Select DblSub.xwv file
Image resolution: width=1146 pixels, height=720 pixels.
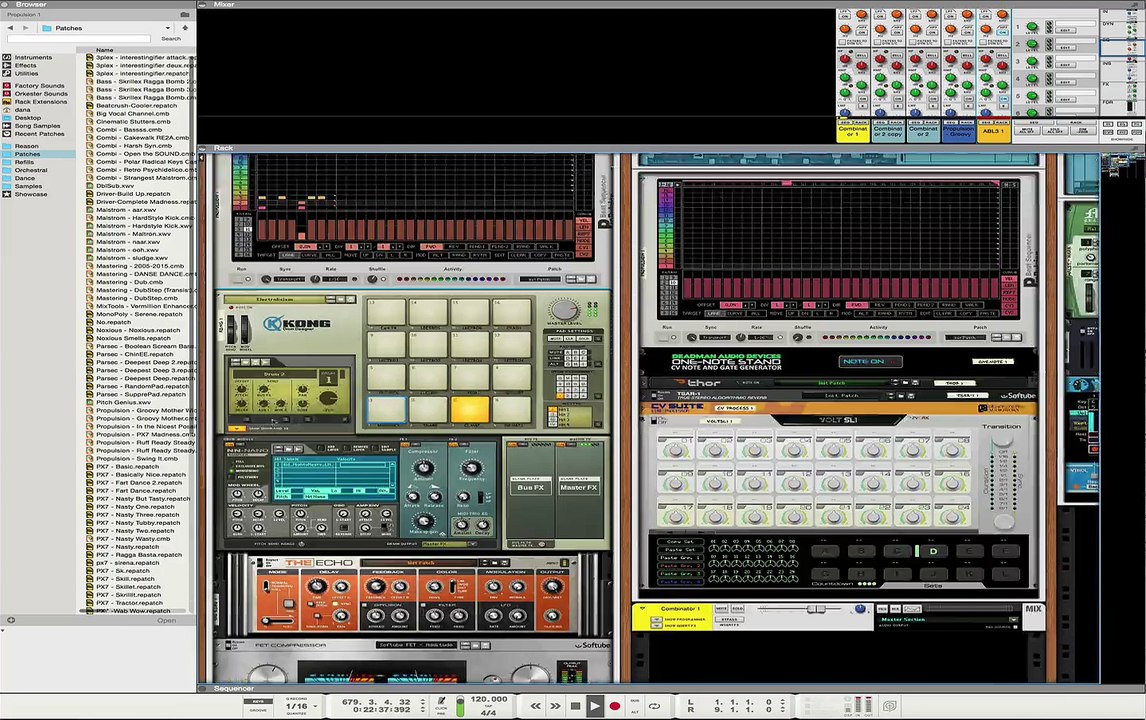pyautogui.click(x=115, y=186)
